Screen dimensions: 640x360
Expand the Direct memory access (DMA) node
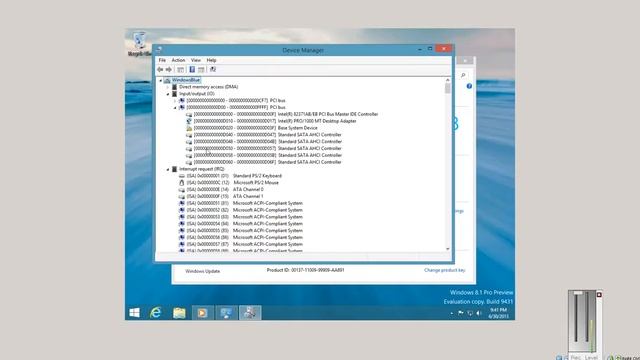(x=168, y=87)
